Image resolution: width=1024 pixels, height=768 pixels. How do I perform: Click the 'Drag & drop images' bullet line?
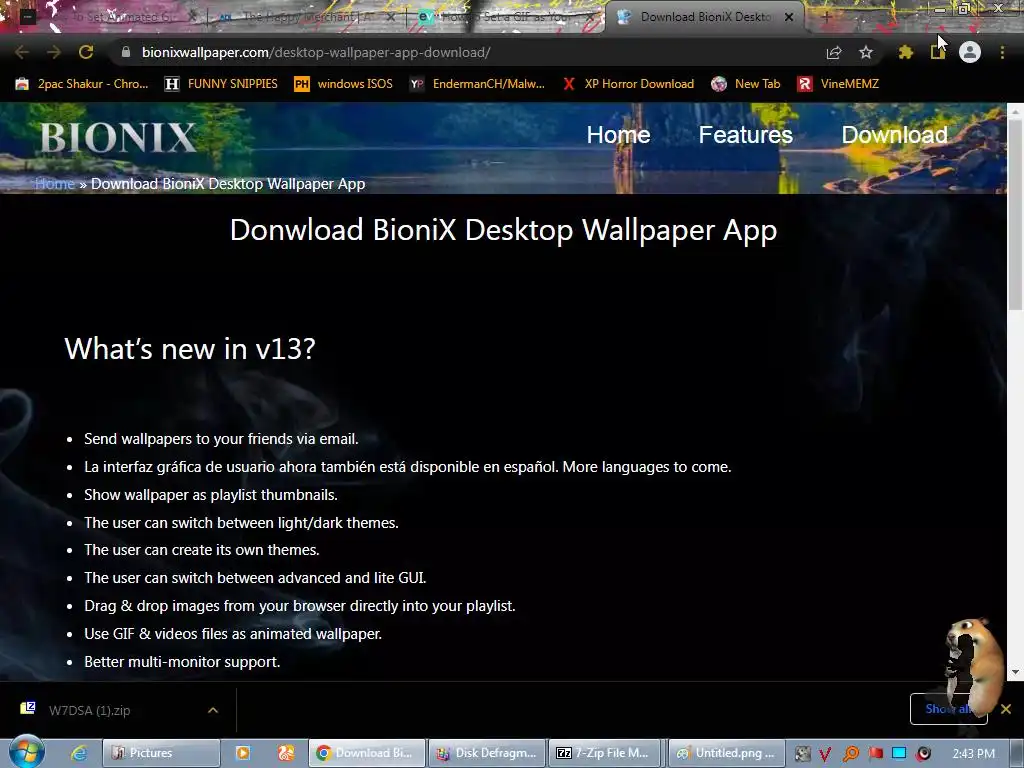point(300,606)
